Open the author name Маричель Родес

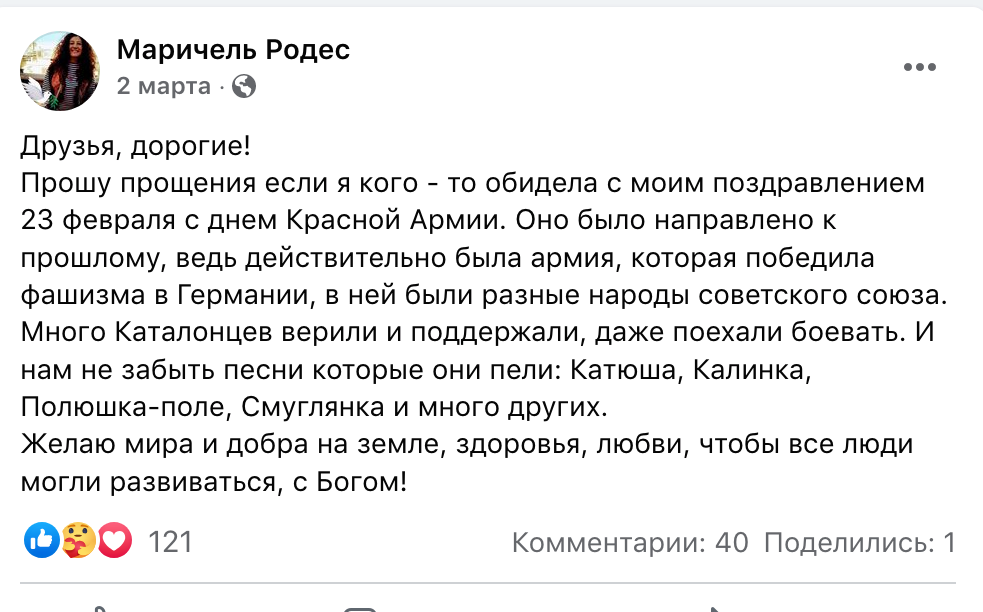tap(234, 49)
